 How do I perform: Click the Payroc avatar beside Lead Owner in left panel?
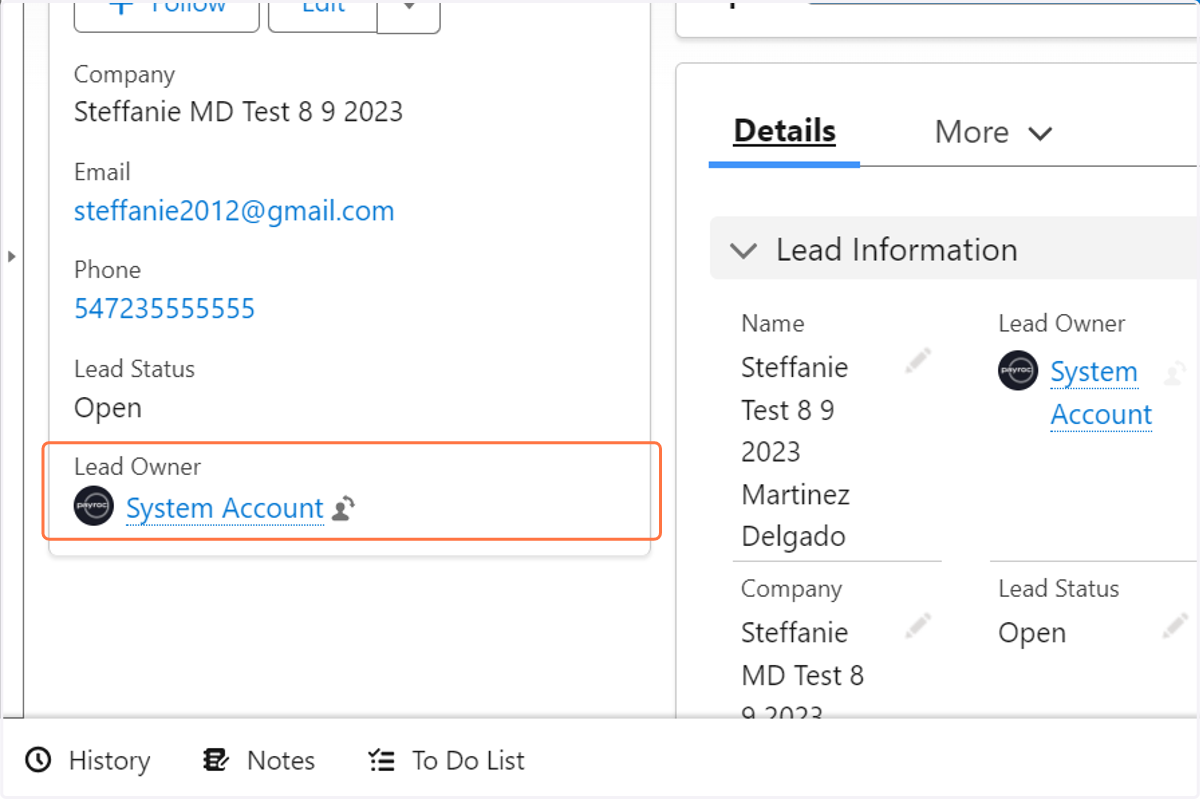(x=94, y=506)
